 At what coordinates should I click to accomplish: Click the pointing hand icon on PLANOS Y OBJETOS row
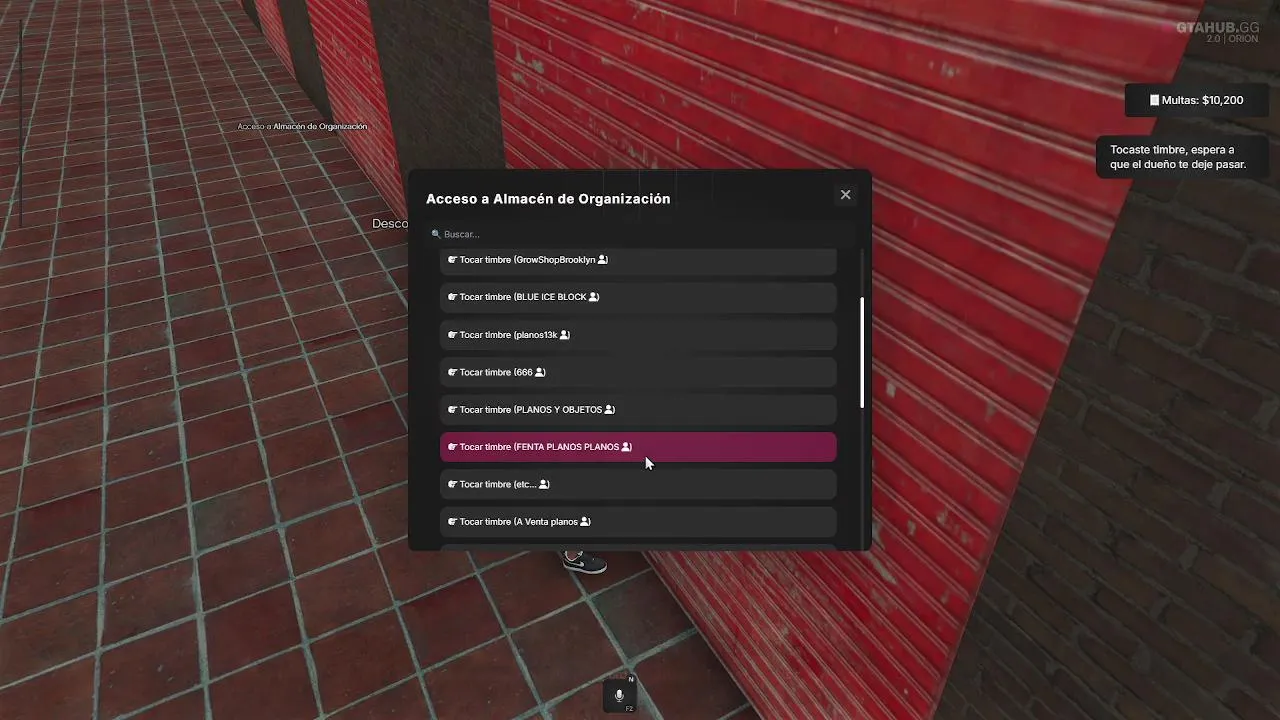click(x=452, y=410)
